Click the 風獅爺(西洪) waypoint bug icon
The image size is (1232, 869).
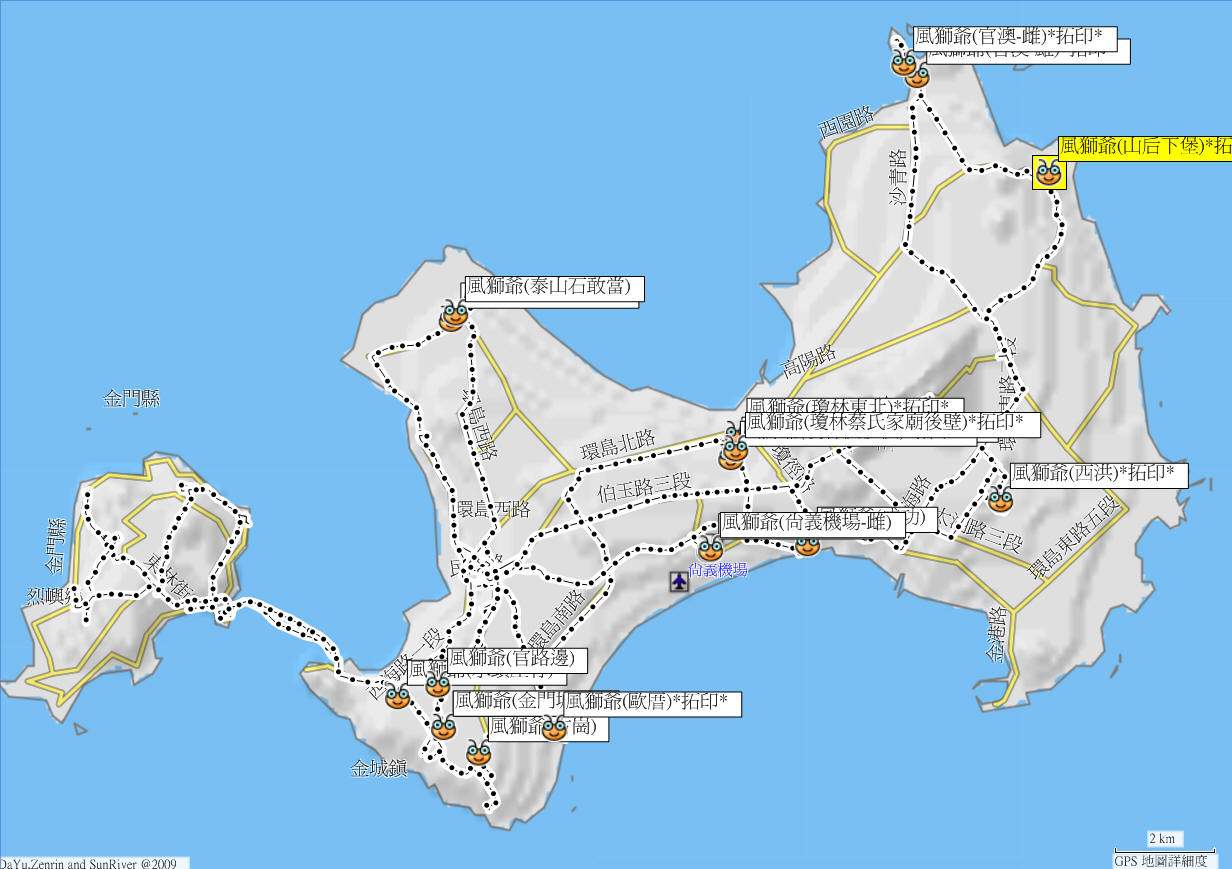click(1000, 499)
